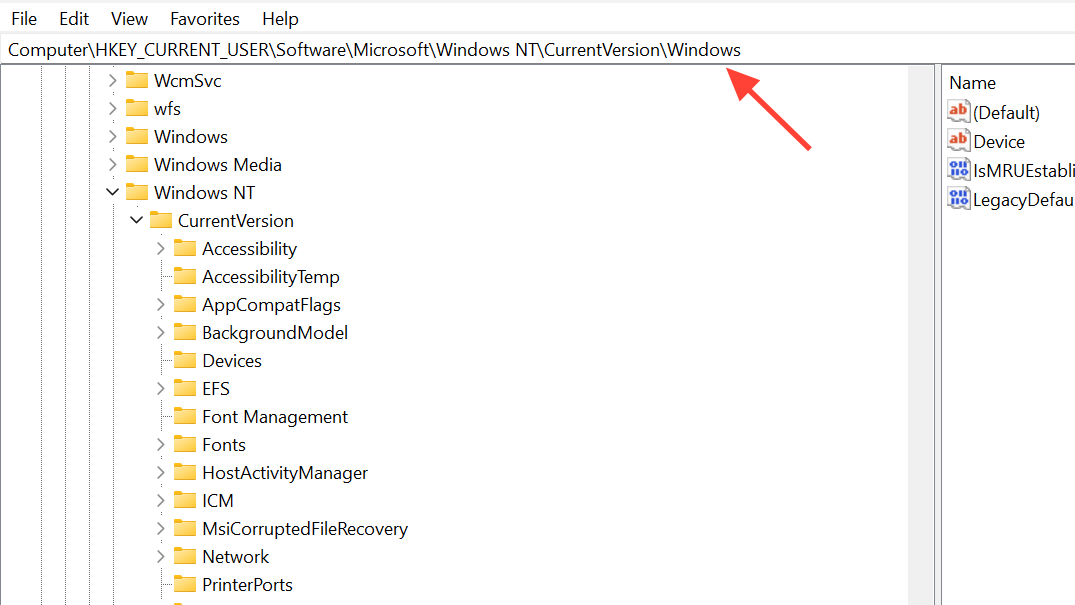Open the View menu
Screen dimensions: 1075x605
click(129, 19)
